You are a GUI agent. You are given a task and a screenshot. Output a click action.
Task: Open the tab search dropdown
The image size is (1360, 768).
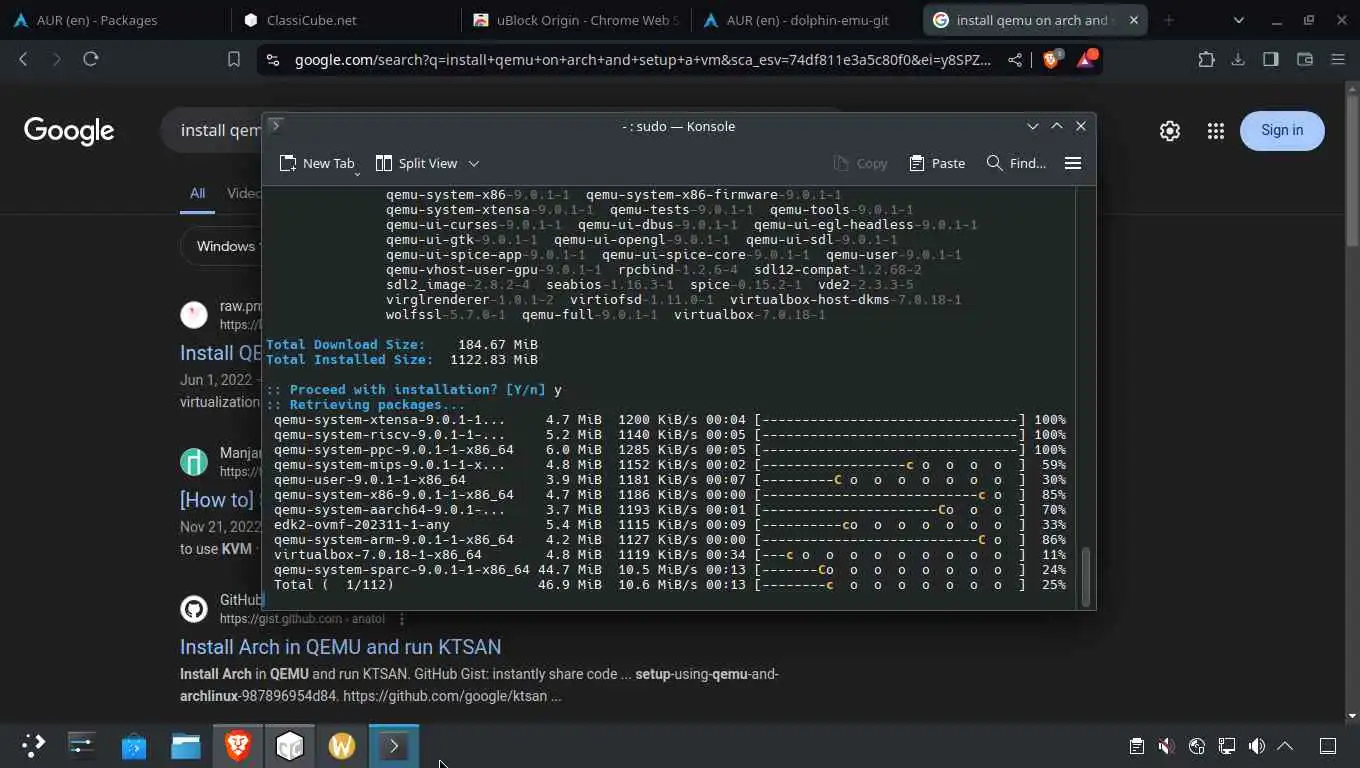pos(1239,20)
